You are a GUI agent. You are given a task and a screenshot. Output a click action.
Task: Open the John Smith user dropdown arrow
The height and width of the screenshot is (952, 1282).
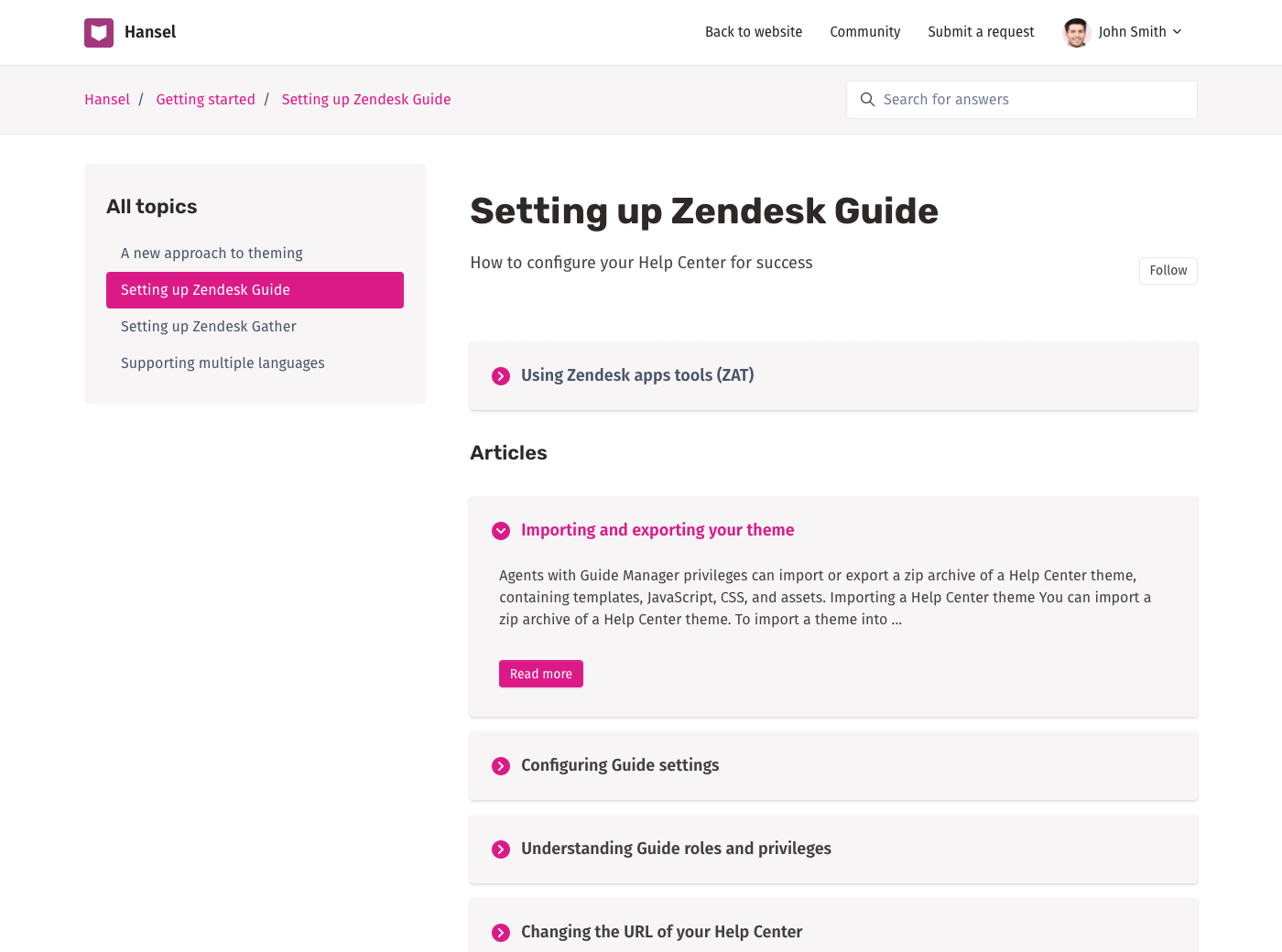(x=1178, y=32)
